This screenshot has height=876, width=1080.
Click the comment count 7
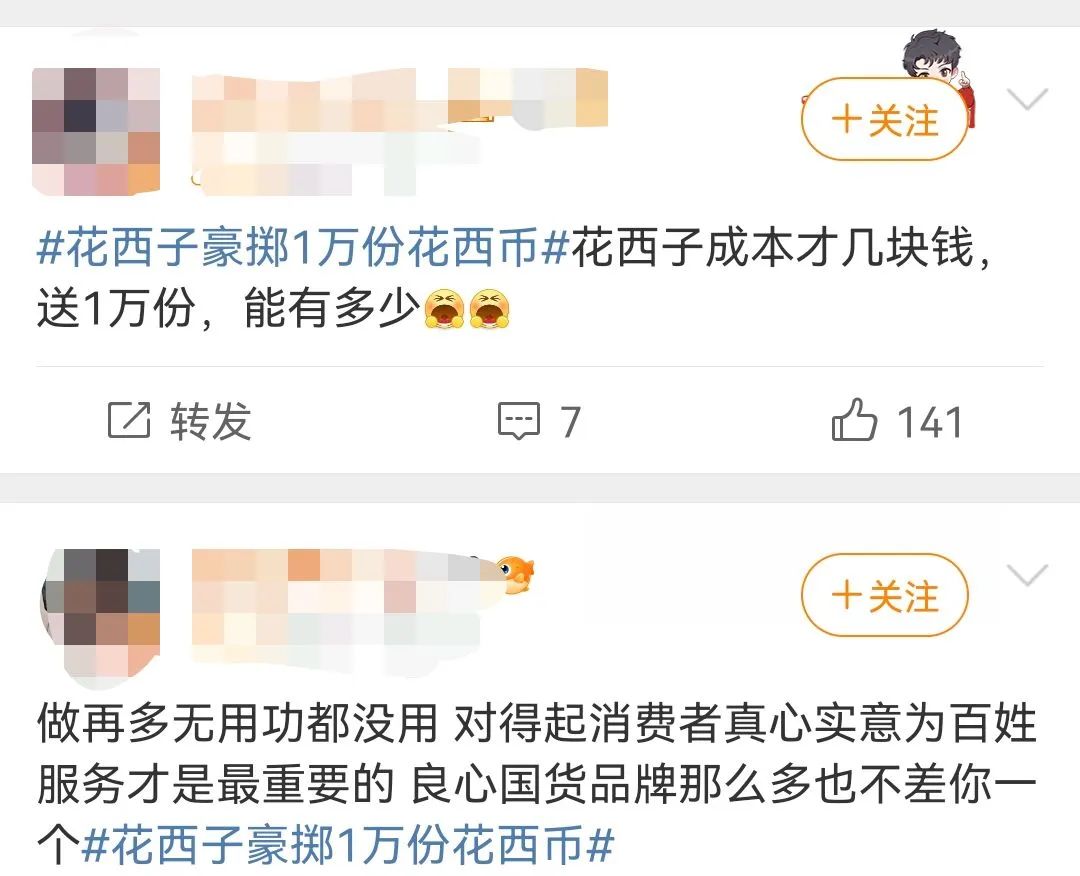(570, 421)
